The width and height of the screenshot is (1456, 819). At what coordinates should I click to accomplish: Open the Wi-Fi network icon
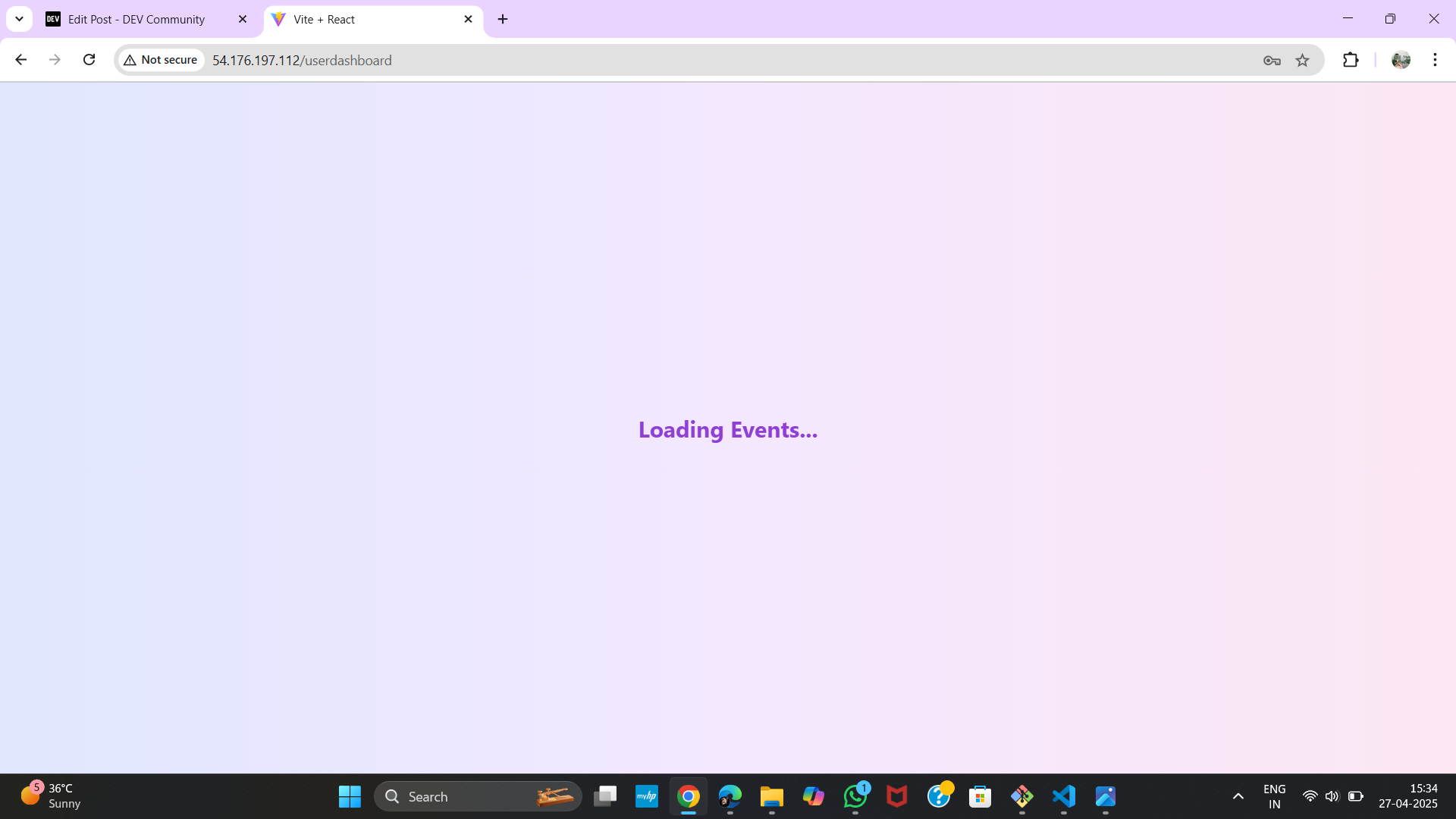pos(1310,796)
